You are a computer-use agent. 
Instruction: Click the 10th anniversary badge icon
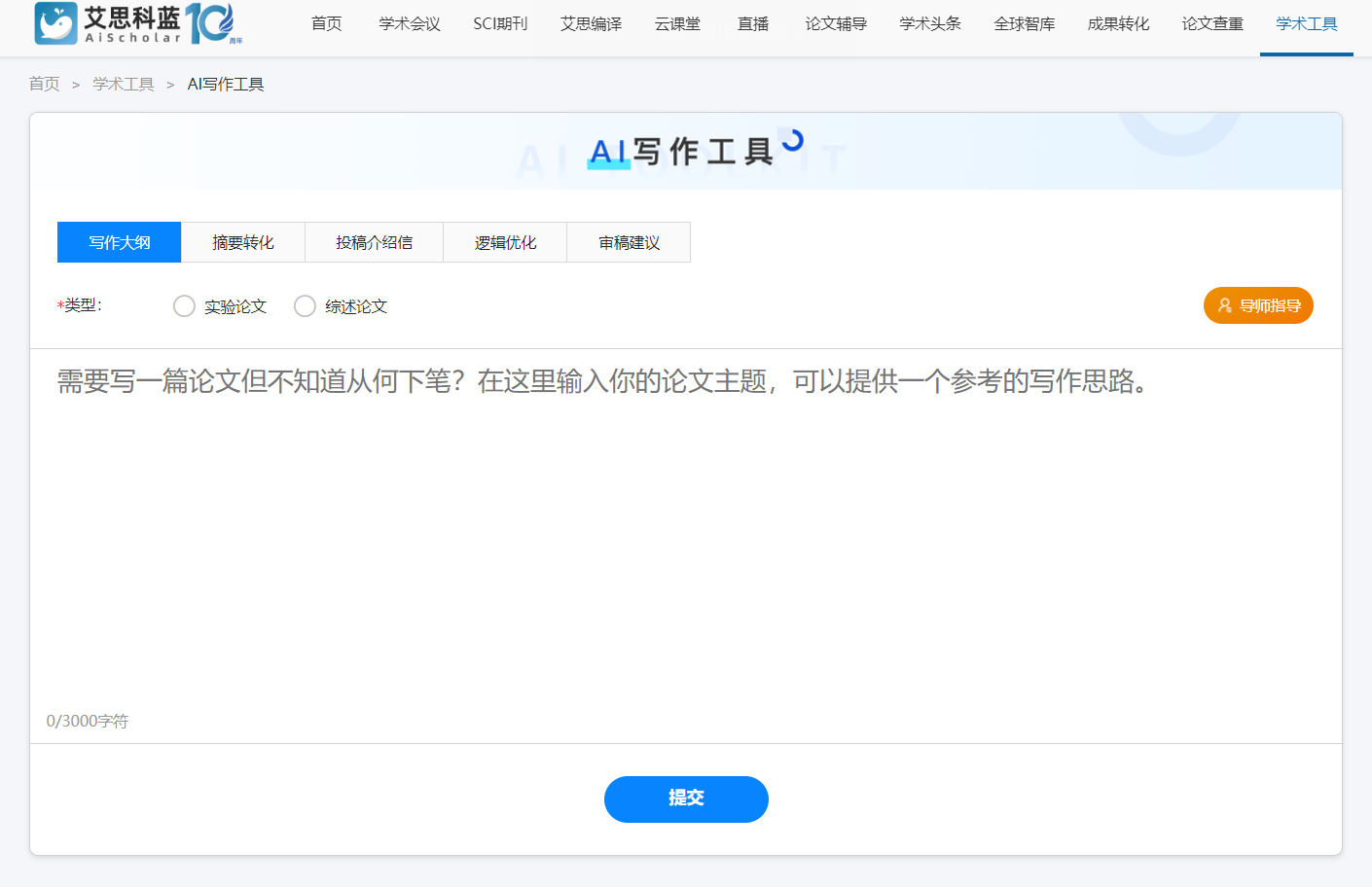(212, 23)
